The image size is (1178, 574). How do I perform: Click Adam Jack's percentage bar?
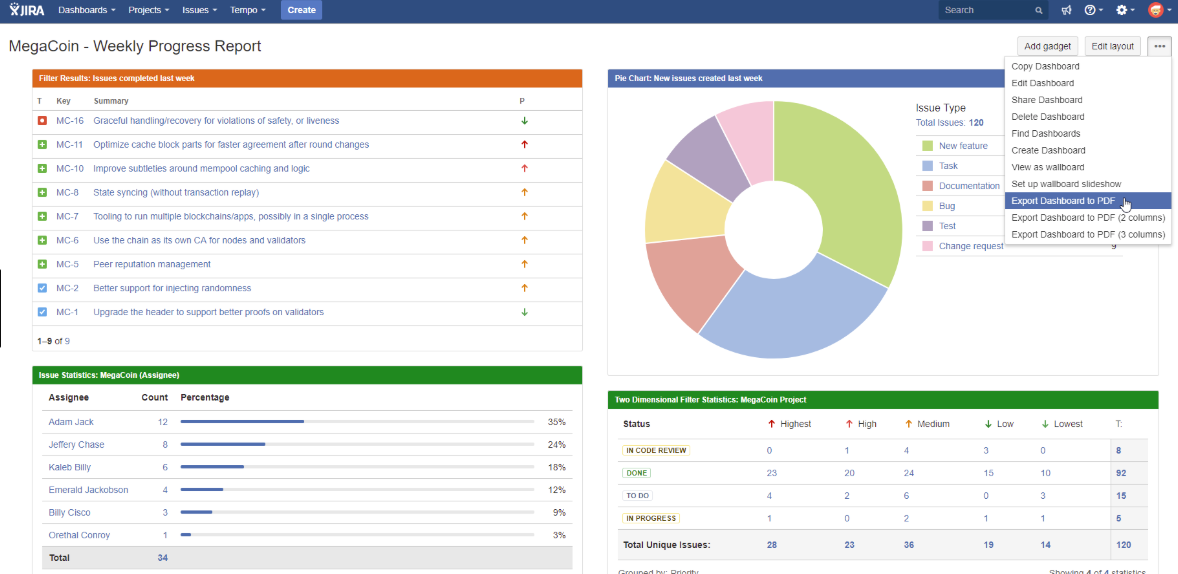pos(358,422)
